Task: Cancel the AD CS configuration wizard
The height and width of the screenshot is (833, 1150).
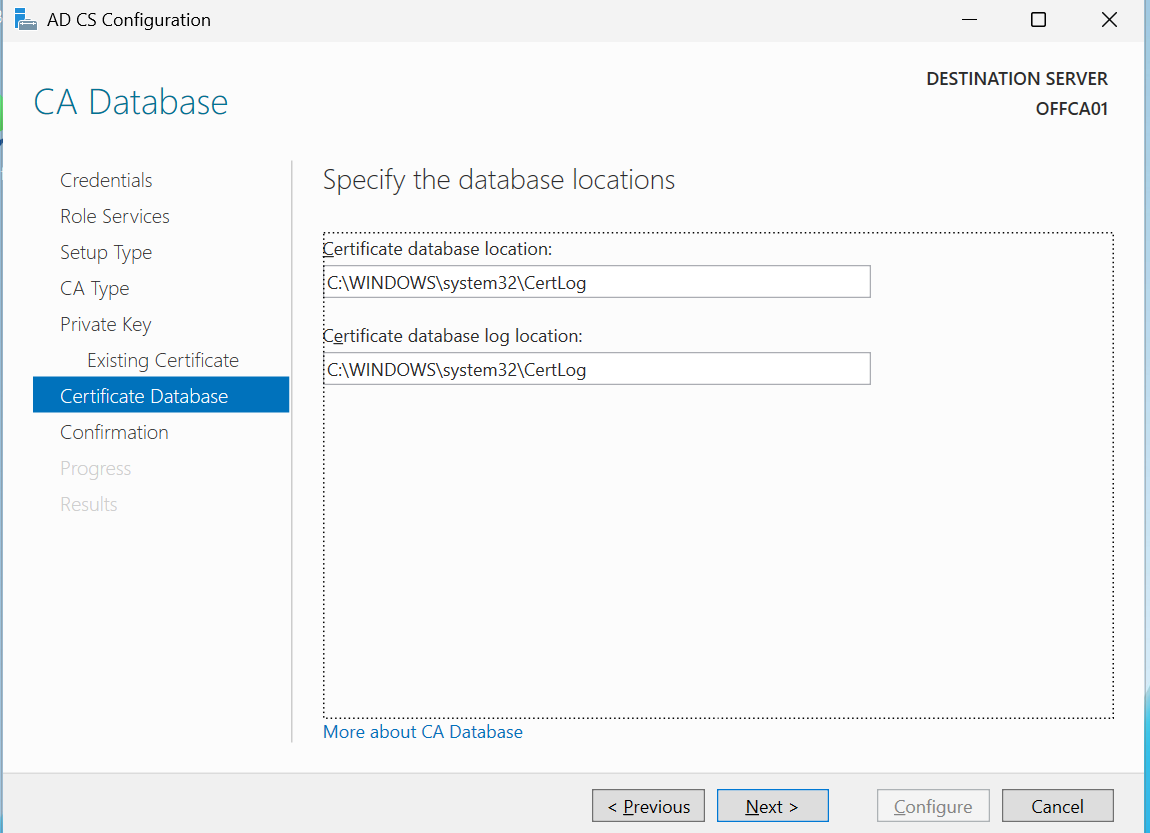Action: point(1057,806)
